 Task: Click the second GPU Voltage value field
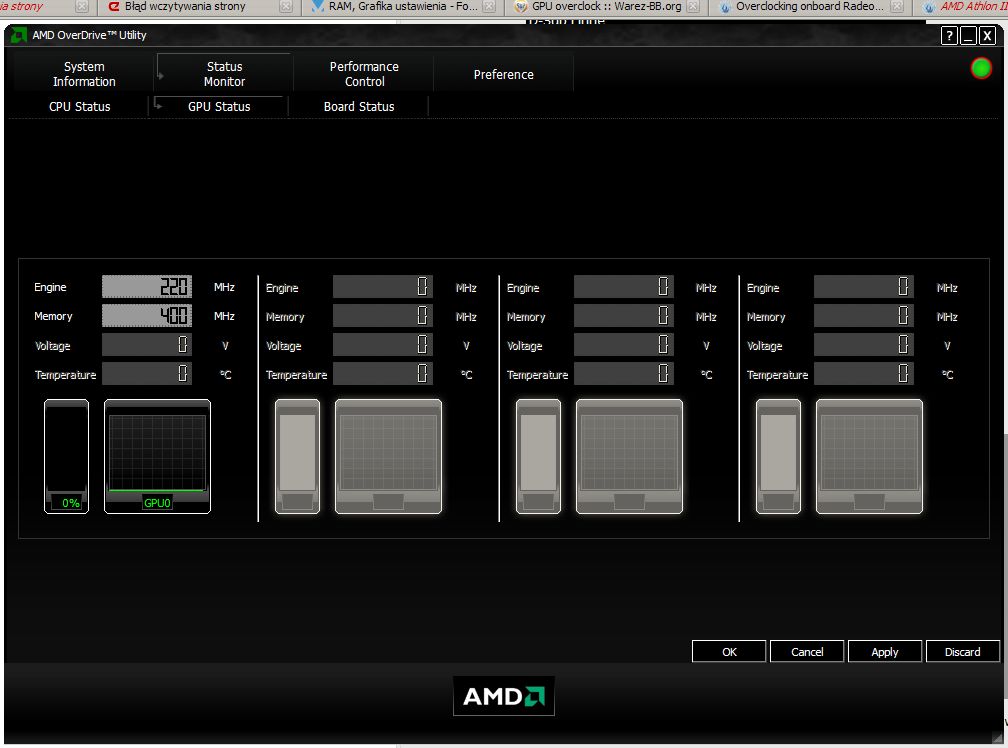click(x=382, y=344)
